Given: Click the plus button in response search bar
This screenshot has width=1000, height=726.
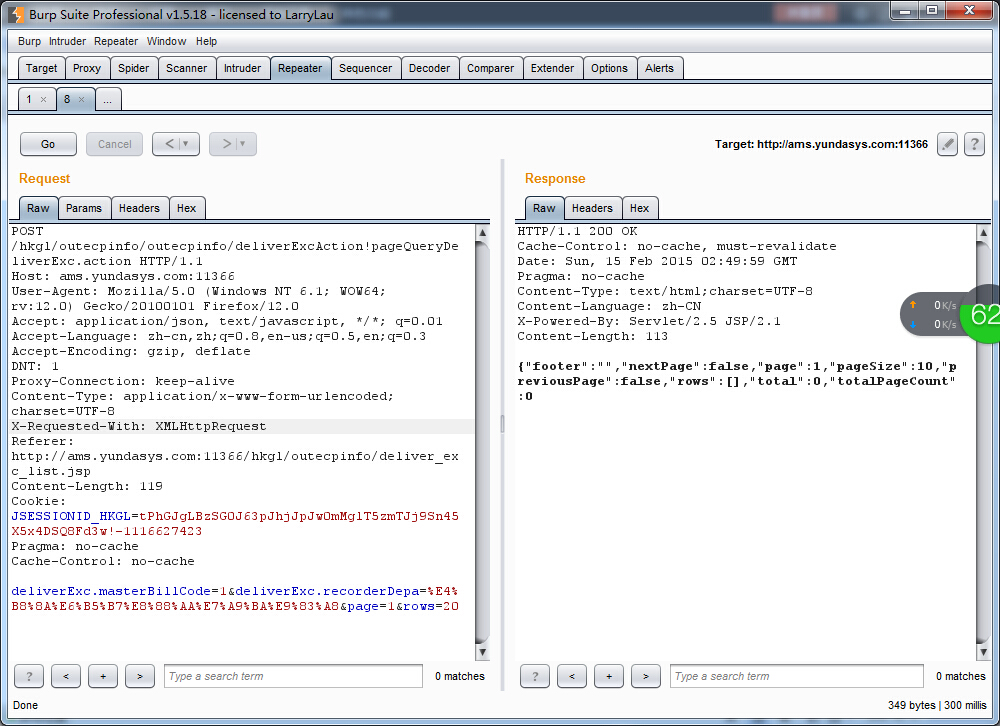Looking at the screenshot, I should [x=608, y=676].
